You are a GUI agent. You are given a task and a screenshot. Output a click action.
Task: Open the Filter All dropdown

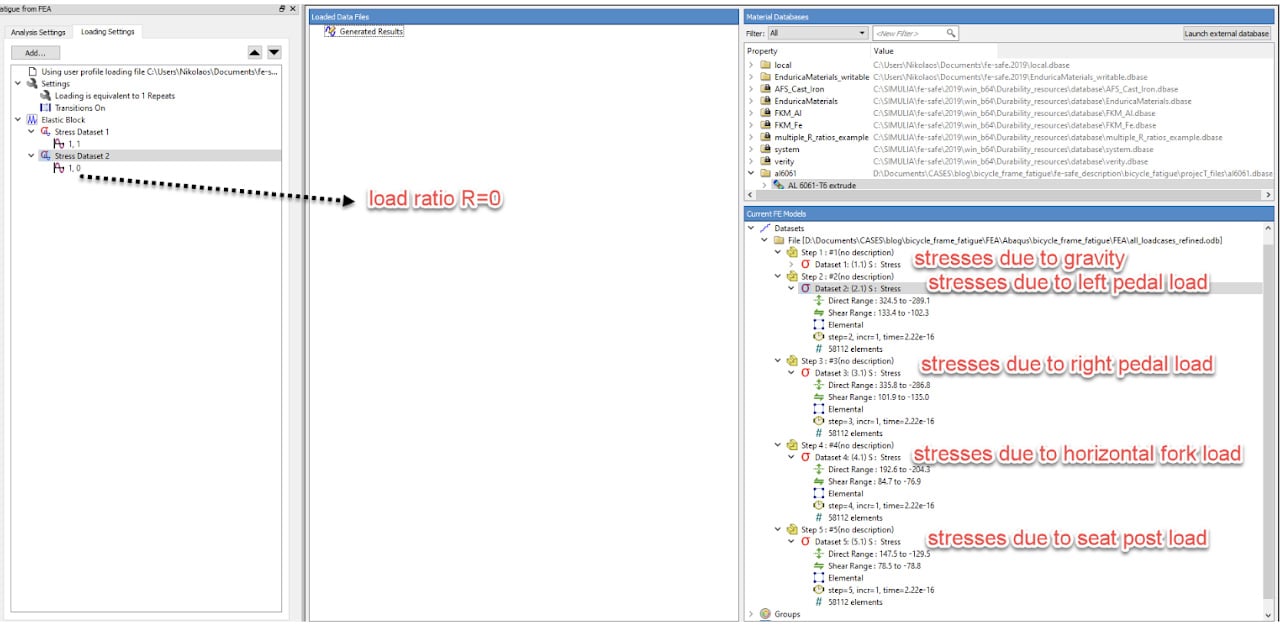tap(817, 33)
